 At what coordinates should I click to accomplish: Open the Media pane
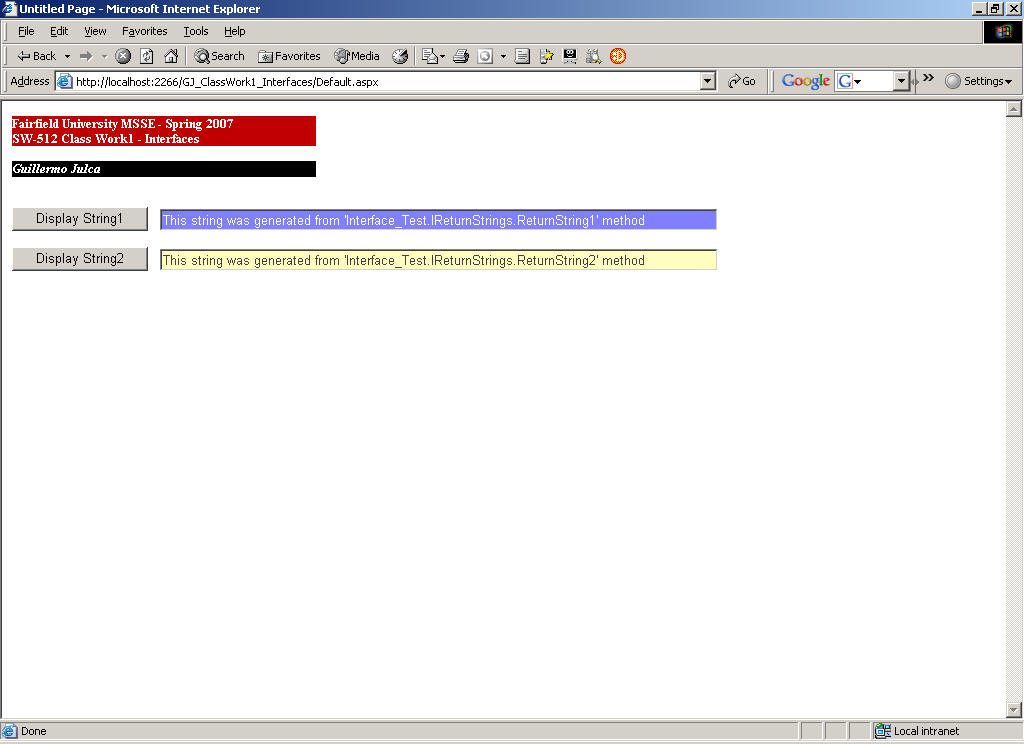click(357, 56)
